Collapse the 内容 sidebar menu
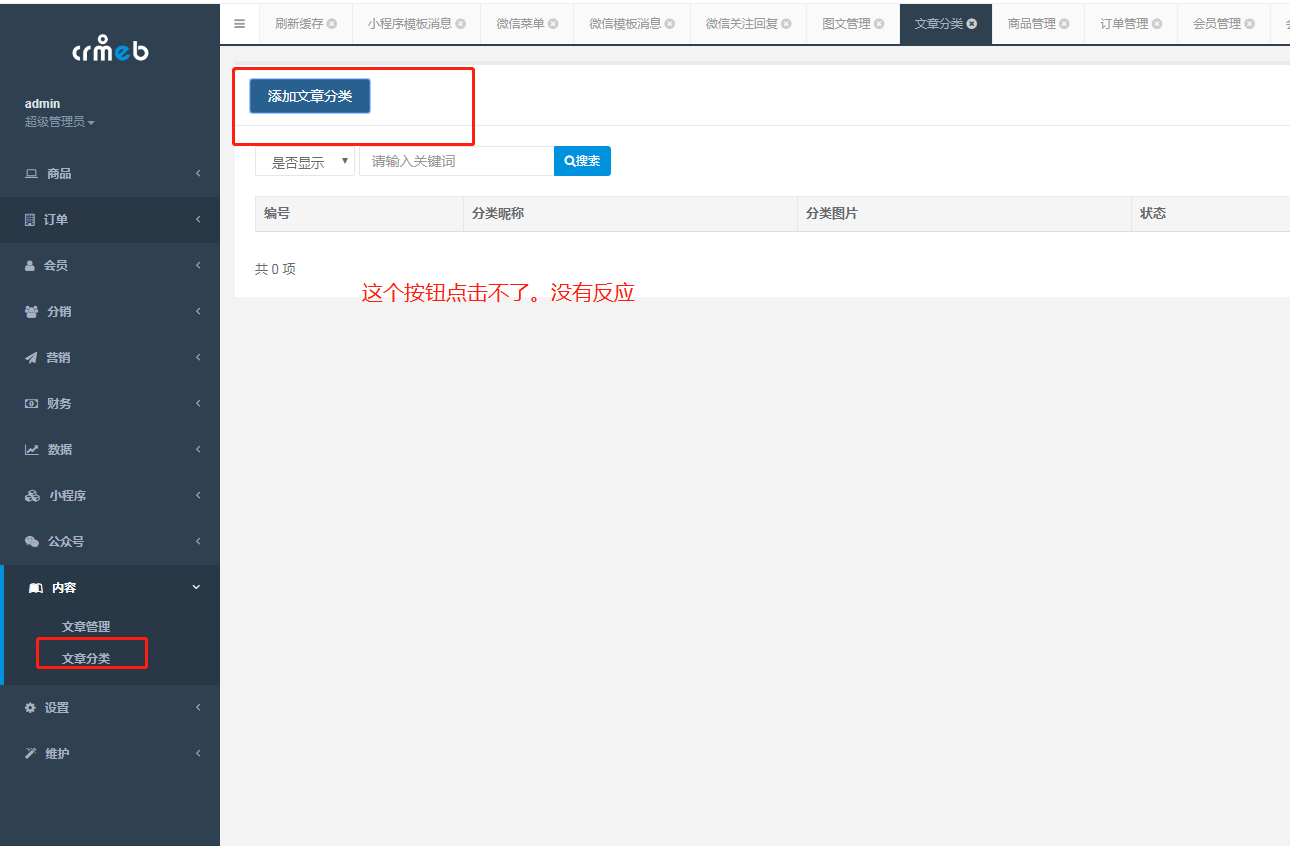Image resolution: width=1290 pixels, height=846 pixels. [x=110, y=588]
